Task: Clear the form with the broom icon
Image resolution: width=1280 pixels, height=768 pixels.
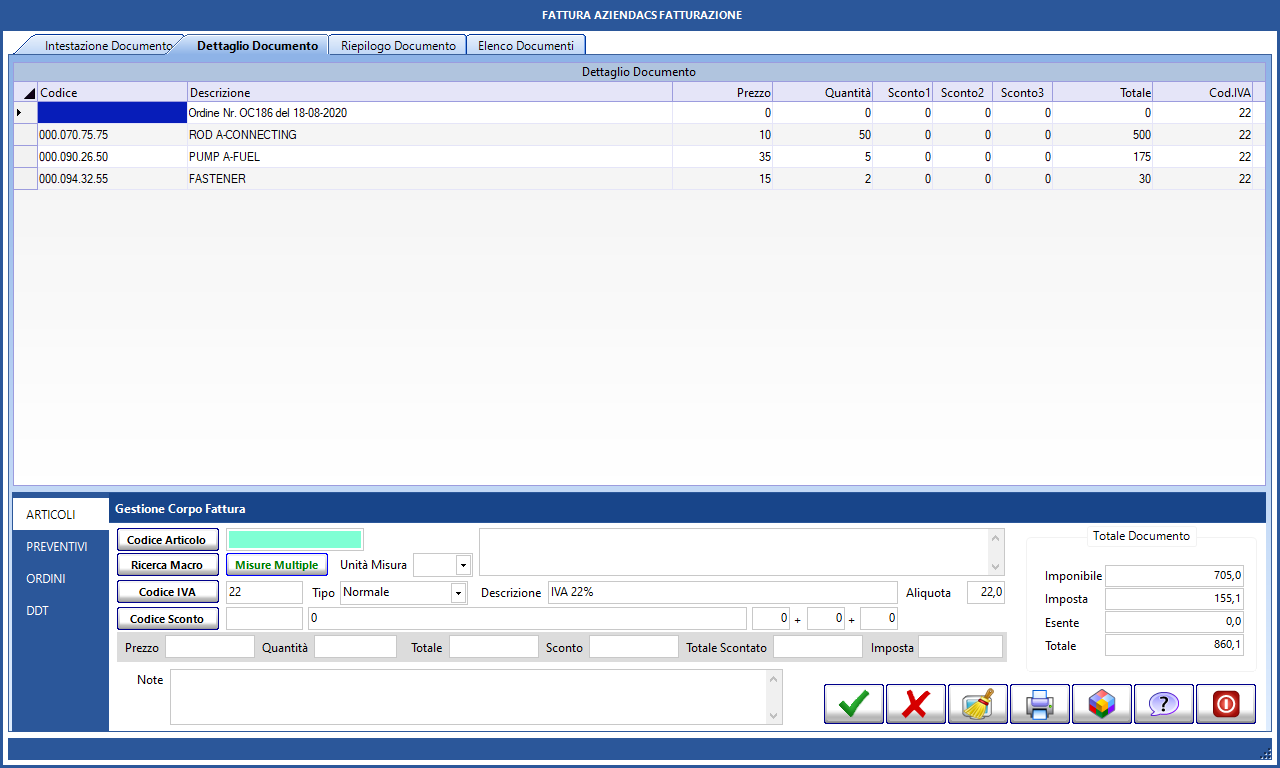Action: pyautogui.click(x=977, y=704)
